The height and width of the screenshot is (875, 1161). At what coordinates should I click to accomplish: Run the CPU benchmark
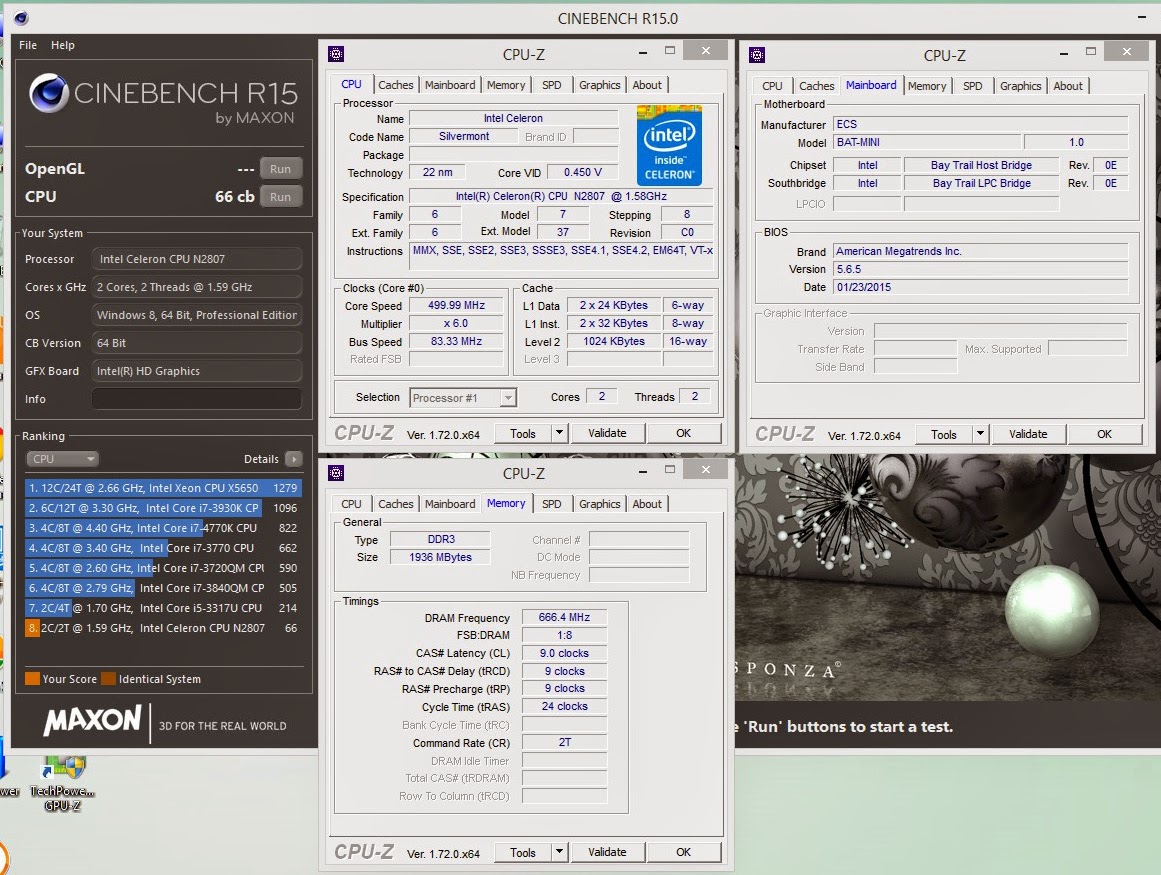[281, 197]
